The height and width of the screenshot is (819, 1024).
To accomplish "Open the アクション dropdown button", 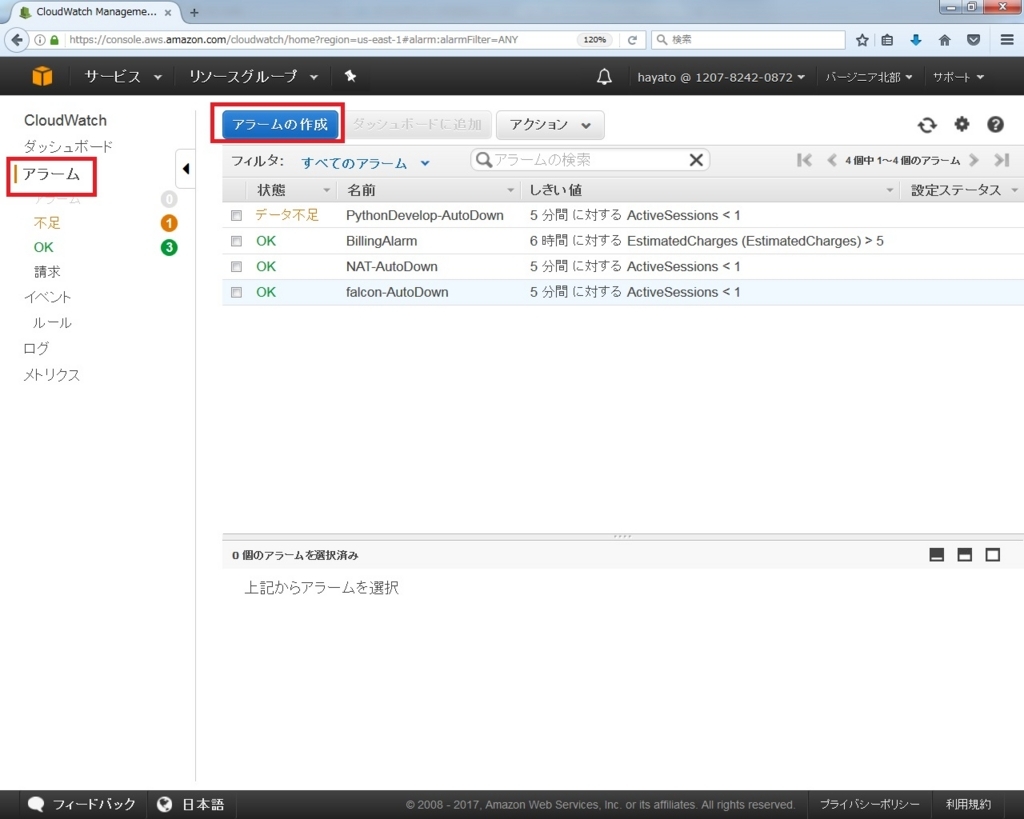I will (550, 125).
